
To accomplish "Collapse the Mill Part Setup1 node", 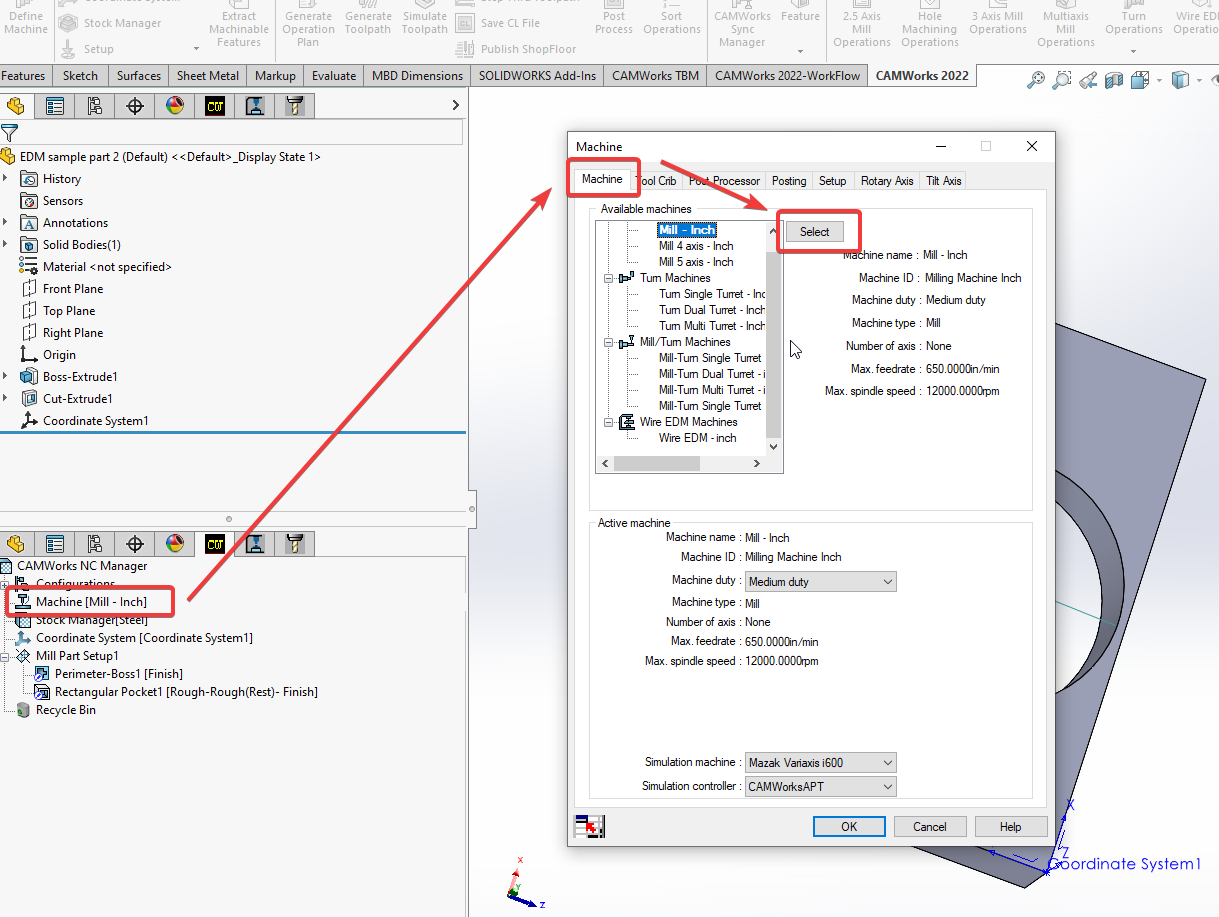I will (x=6, y=656).
